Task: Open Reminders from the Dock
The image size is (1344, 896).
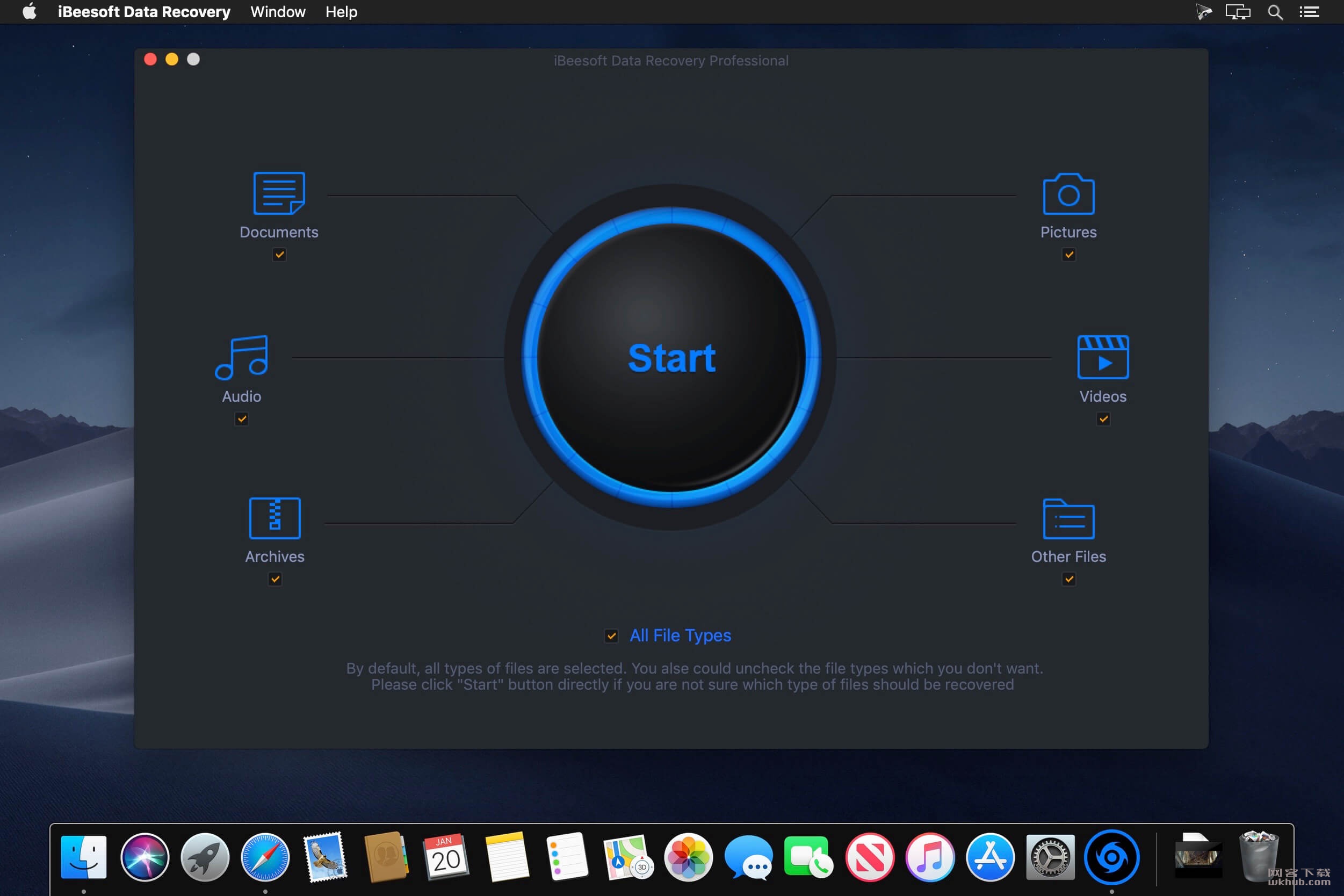Action: [567, 857]
